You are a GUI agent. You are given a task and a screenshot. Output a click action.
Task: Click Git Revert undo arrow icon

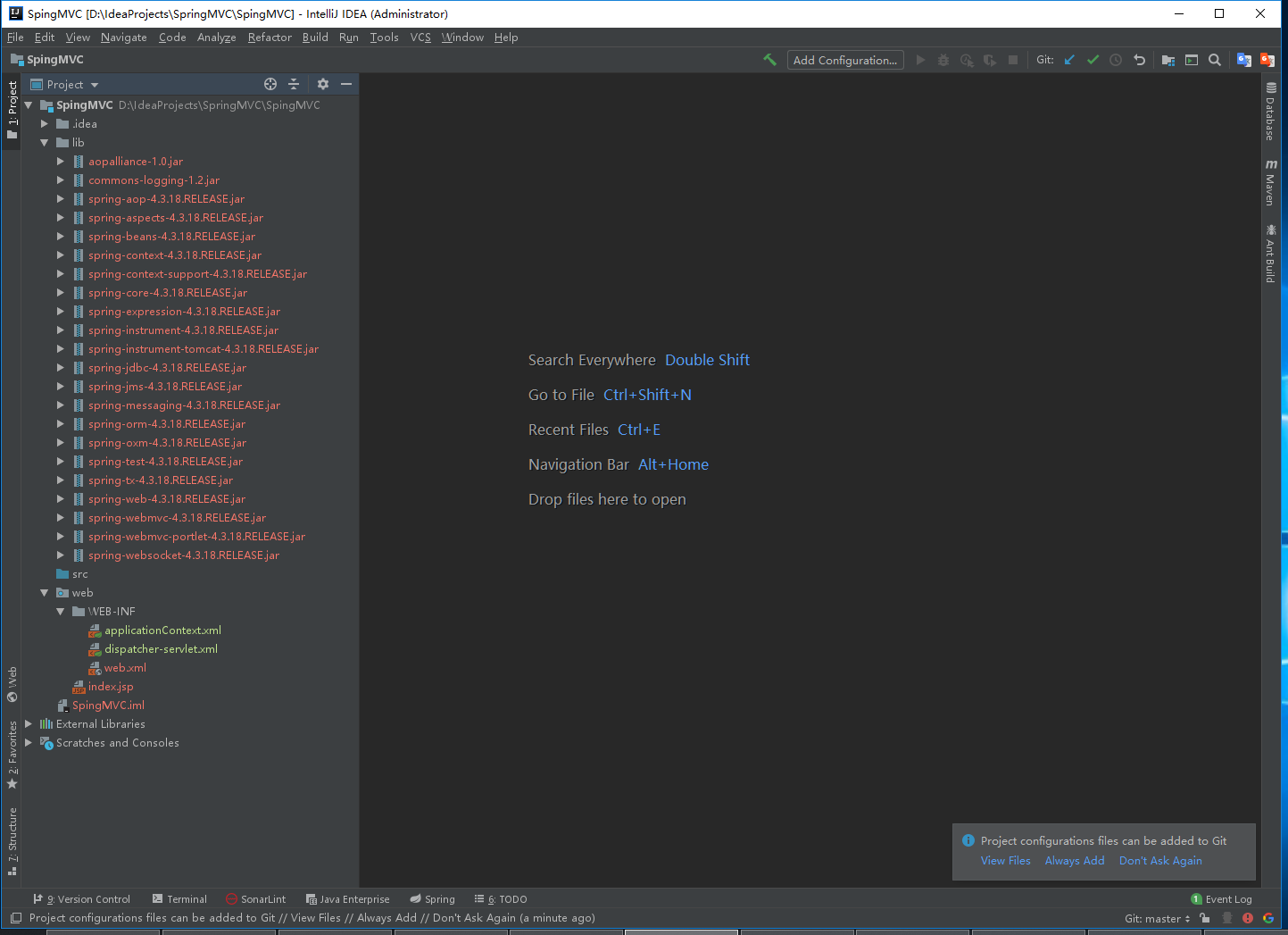(1139, 60)
